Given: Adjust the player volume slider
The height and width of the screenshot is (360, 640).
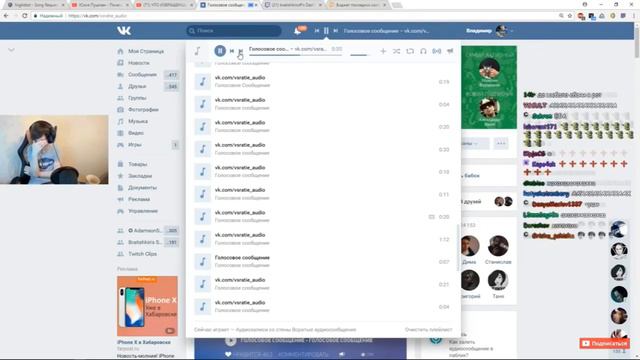Looking at the screenshot, I should click(359, 55).
